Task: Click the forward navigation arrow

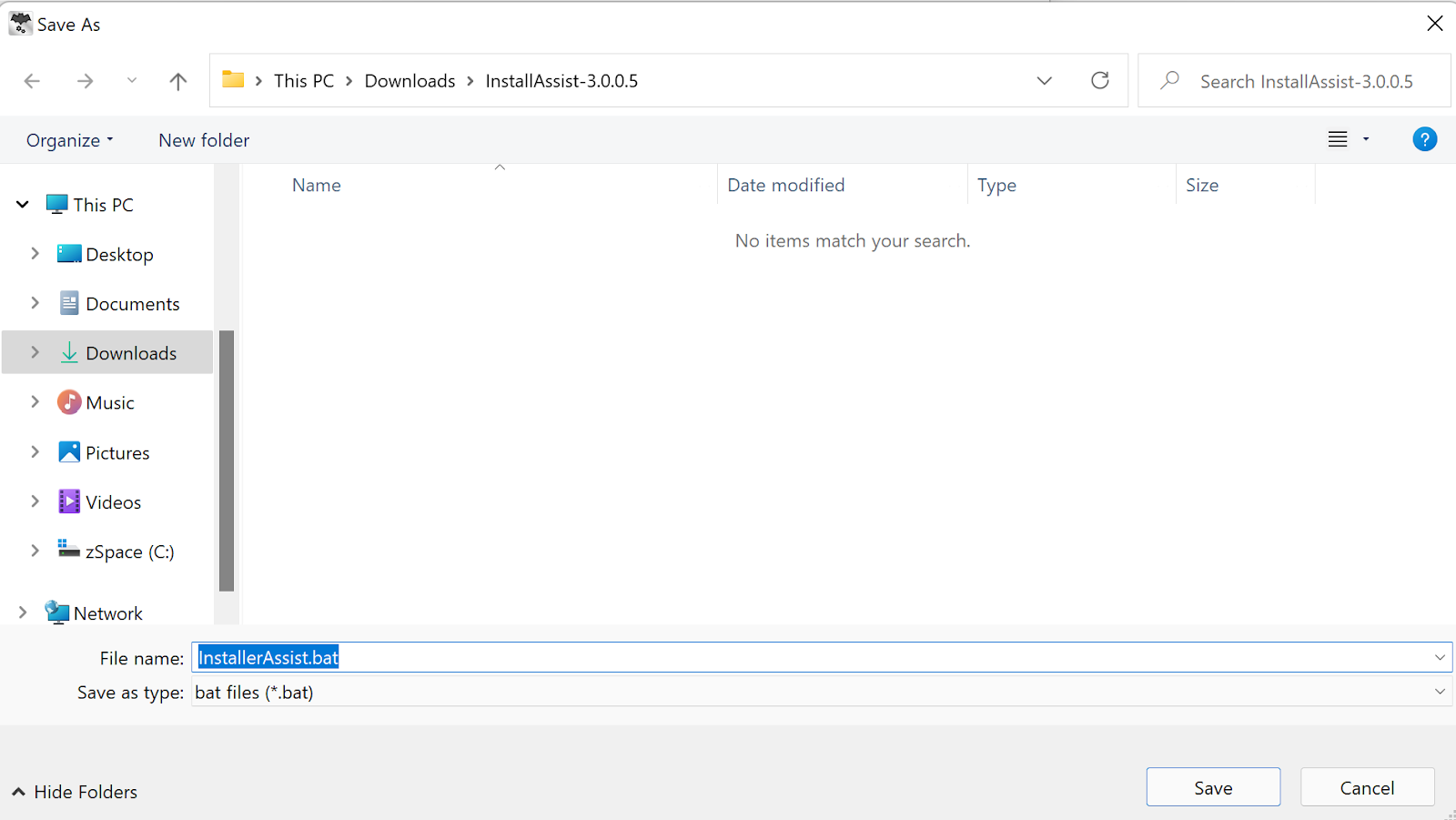Action: (x=85, y=80)
